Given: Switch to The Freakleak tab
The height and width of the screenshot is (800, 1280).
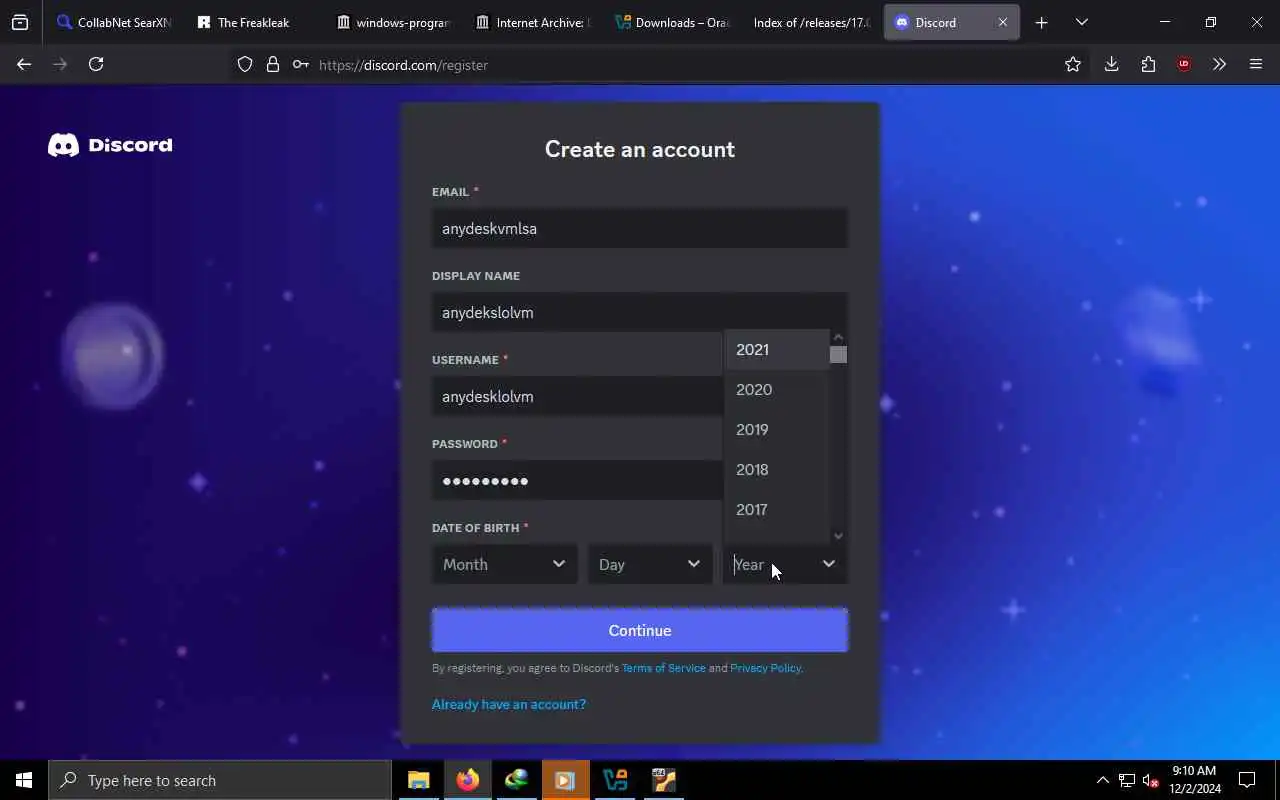Looking at the screenshot, I should pos(253,22).
